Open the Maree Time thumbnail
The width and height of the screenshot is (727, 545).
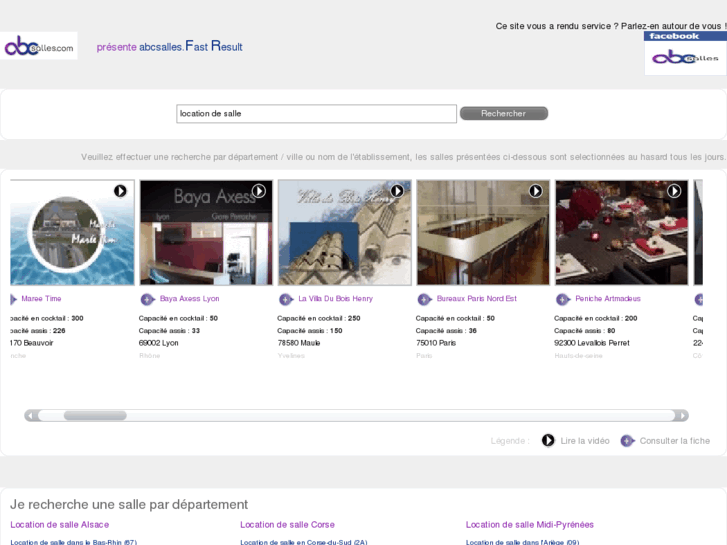pos(72,233)
